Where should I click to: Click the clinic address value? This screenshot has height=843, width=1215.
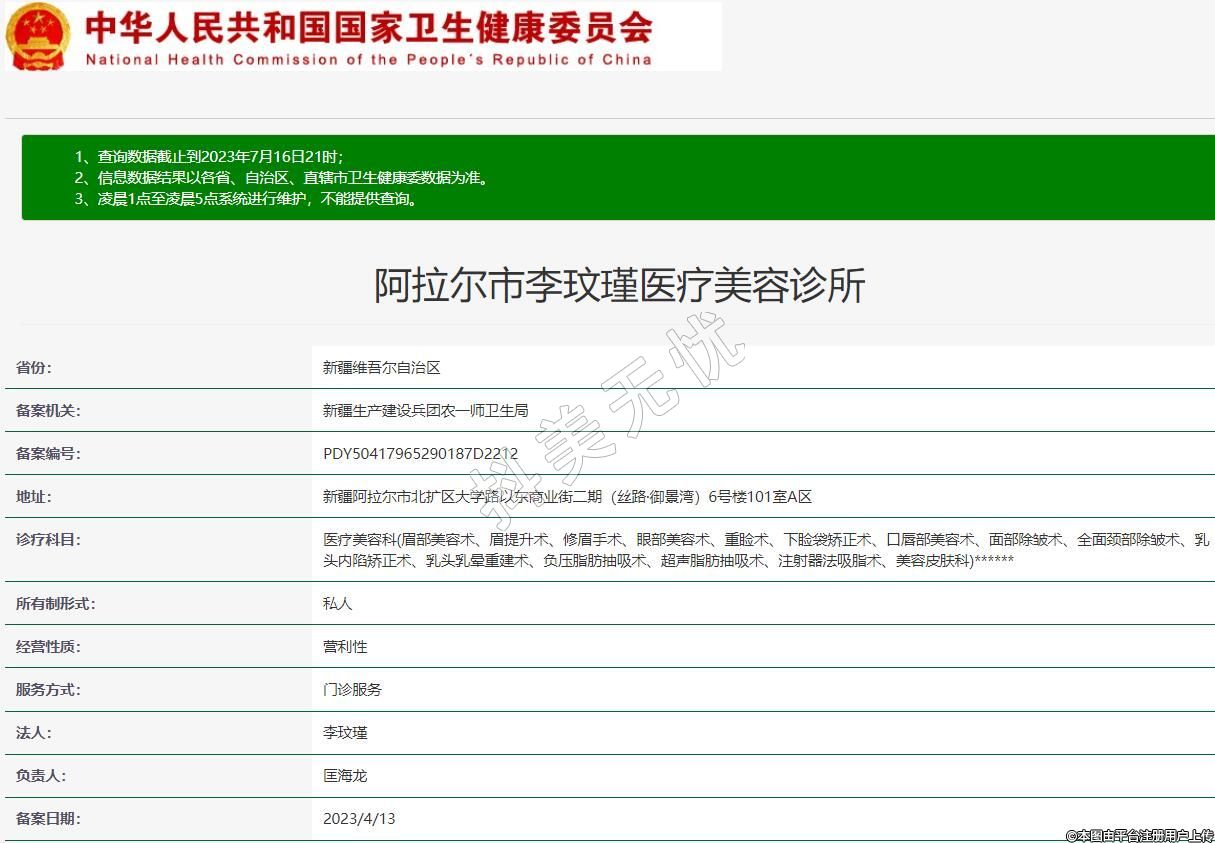pos(567,497)
